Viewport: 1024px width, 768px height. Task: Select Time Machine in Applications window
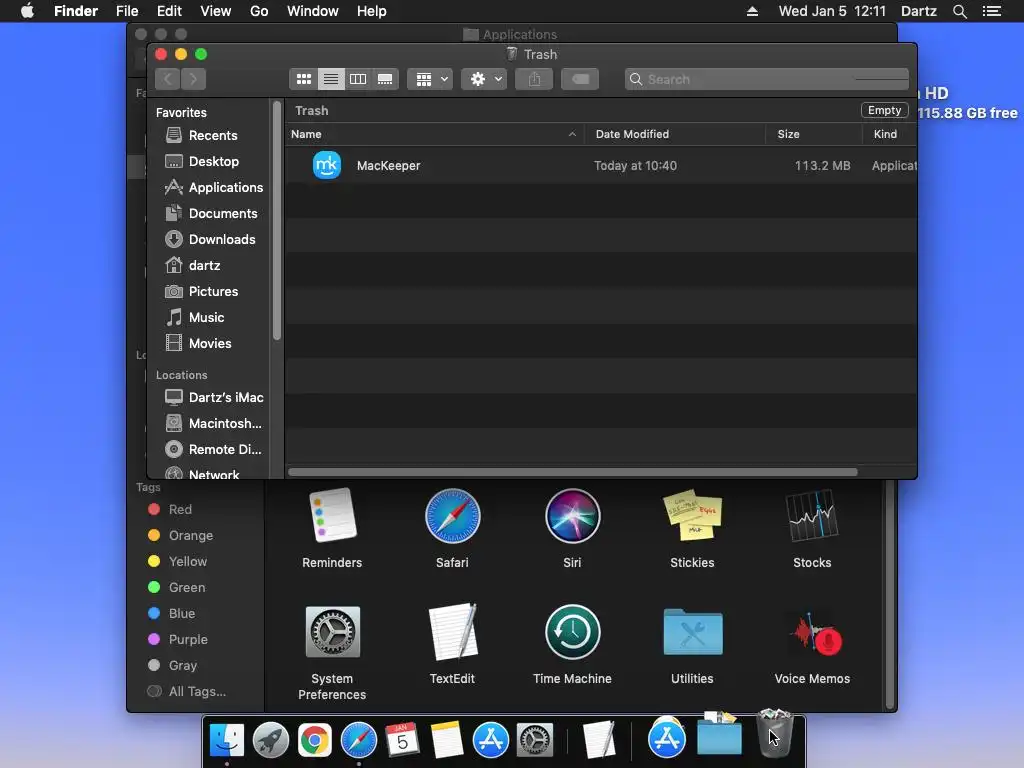[572, 645]
